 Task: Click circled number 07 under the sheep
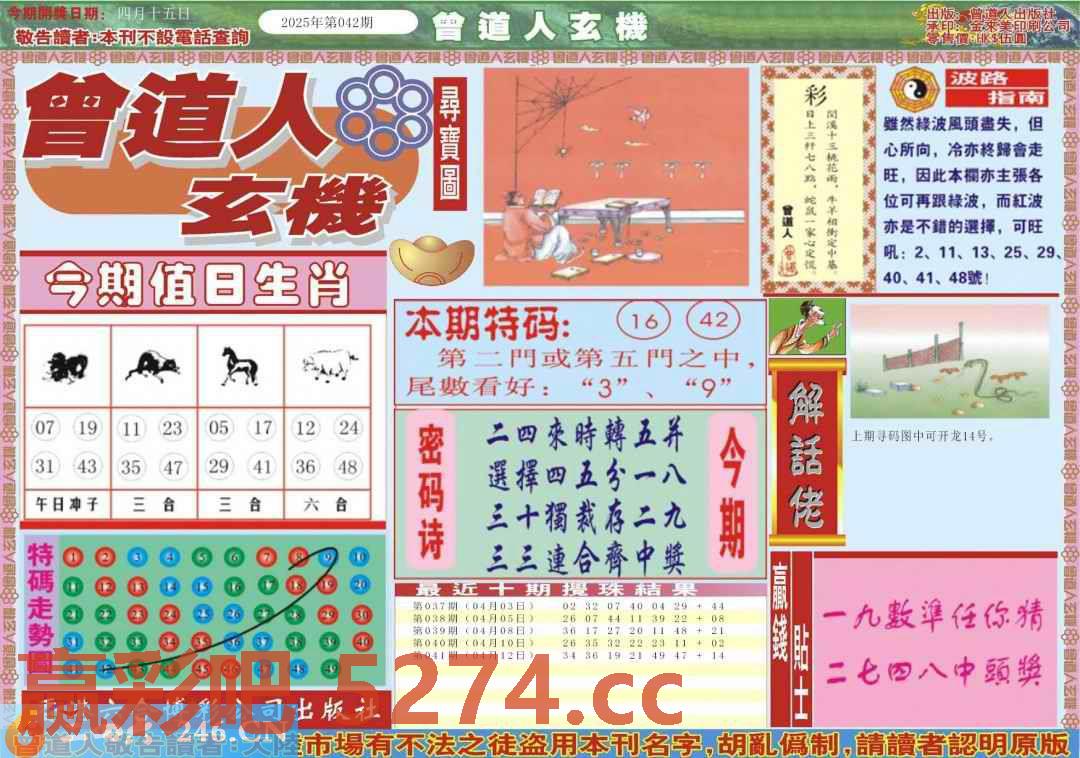tap(45, 428)
